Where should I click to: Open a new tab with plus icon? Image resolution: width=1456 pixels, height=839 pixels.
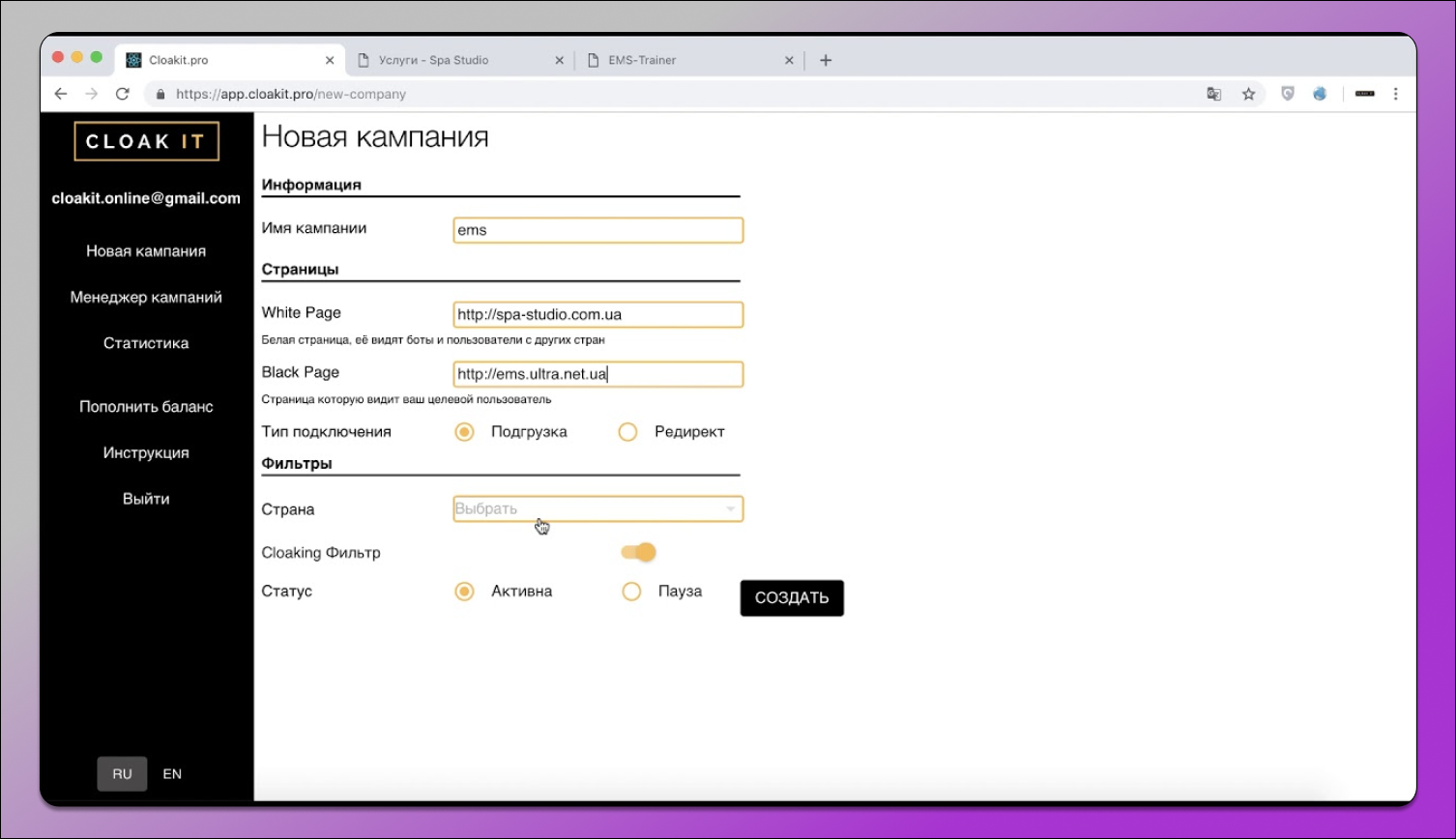(x=826, y=60)
